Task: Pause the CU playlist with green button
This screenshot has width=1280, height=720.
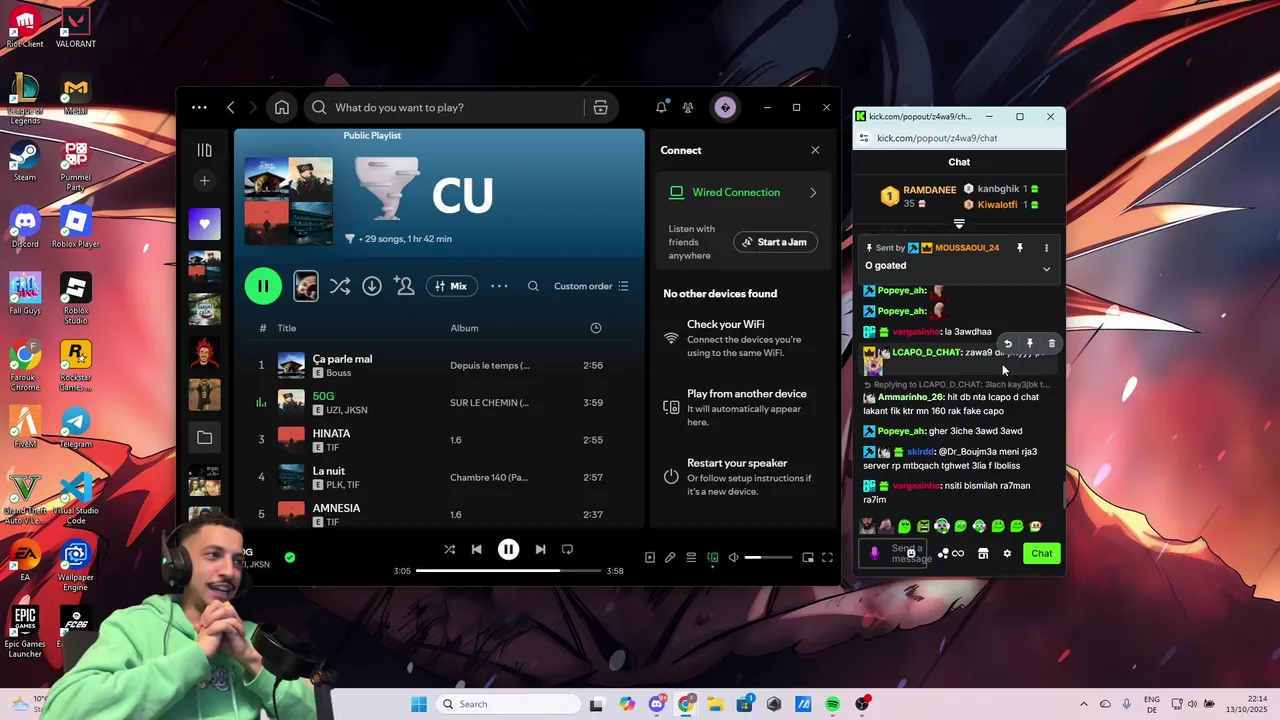Action: click(263, 286)
